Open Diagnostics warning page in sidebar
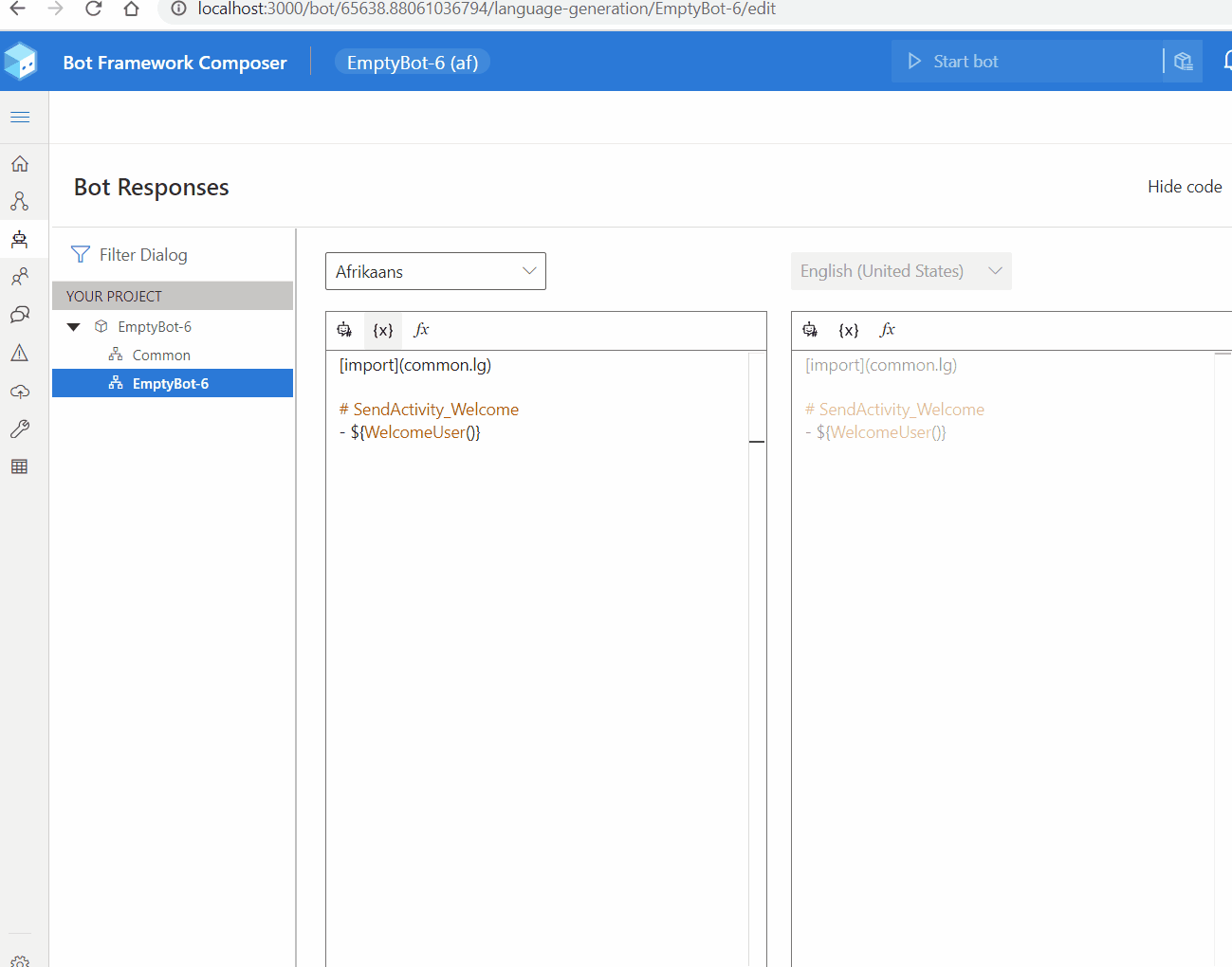Image resolution: width=1232 pixels, height=967 pixels. pyautogui.click(x=20, y=353)
